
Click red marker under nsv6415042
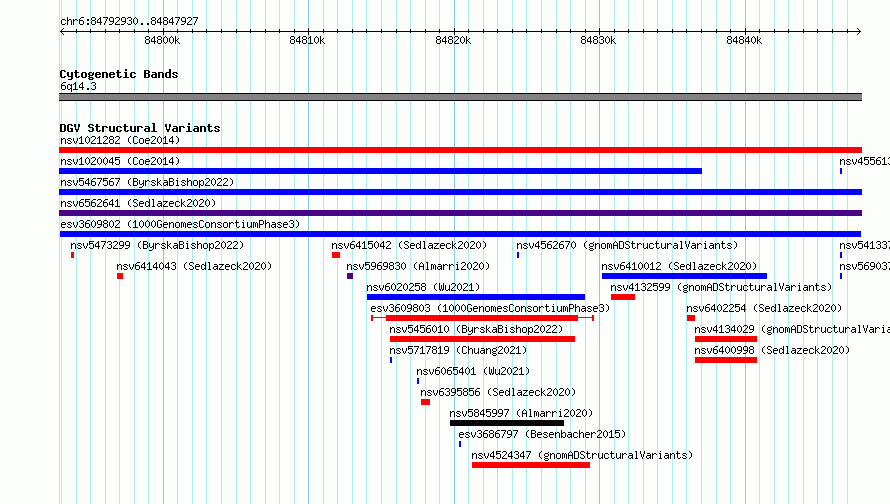point(336,255)
